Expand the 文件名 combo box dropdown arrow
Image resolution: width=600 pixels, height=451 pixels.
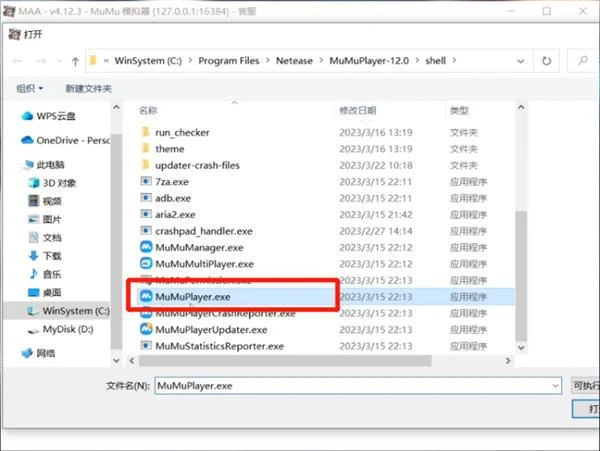555,385
